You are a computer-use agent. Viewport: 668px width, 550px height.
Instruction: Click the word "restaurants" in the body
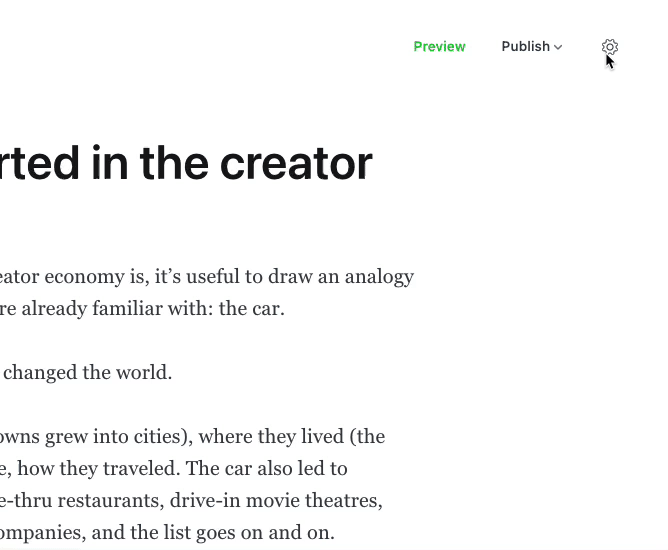111,500
